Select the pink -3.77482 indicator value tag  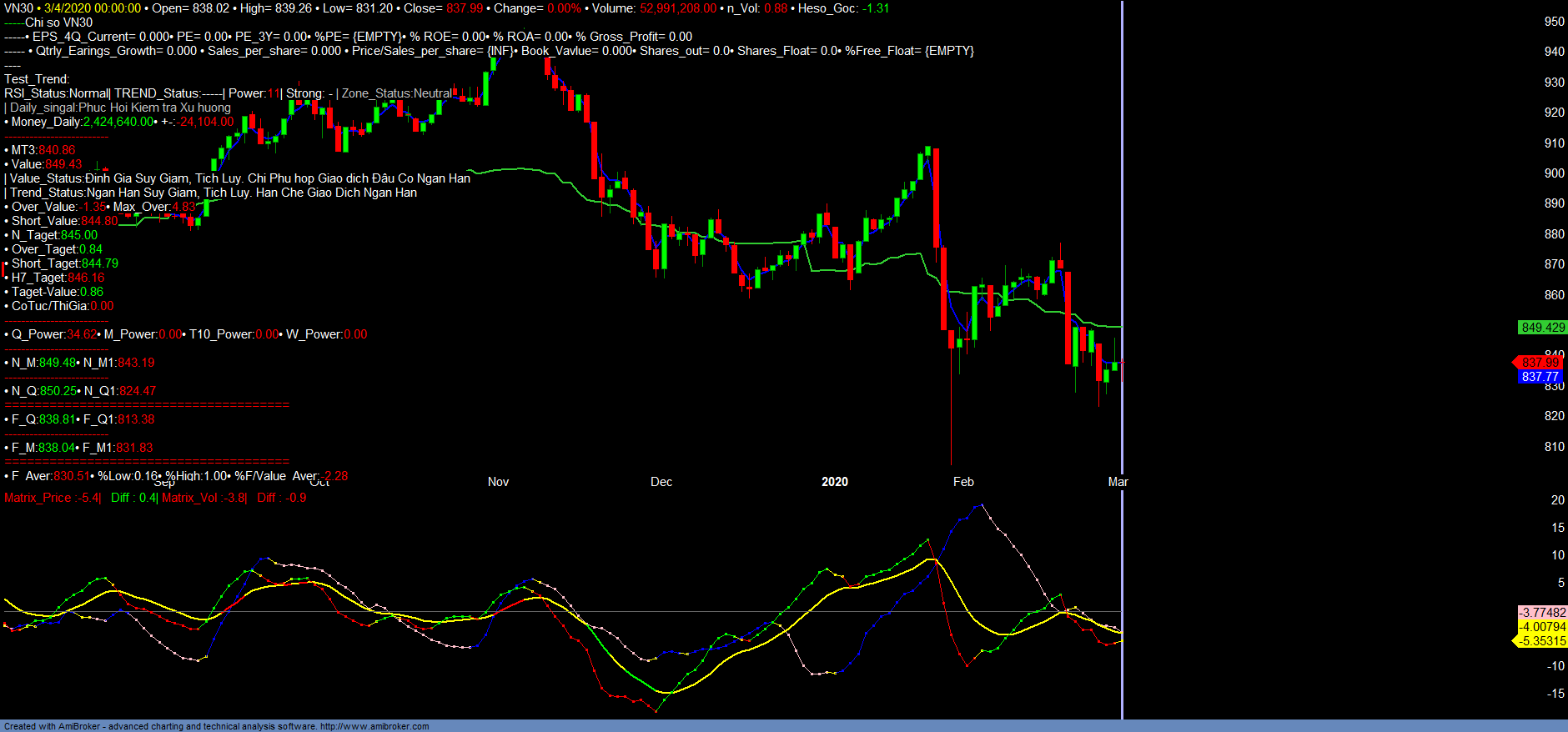[x=1542, y=613]
